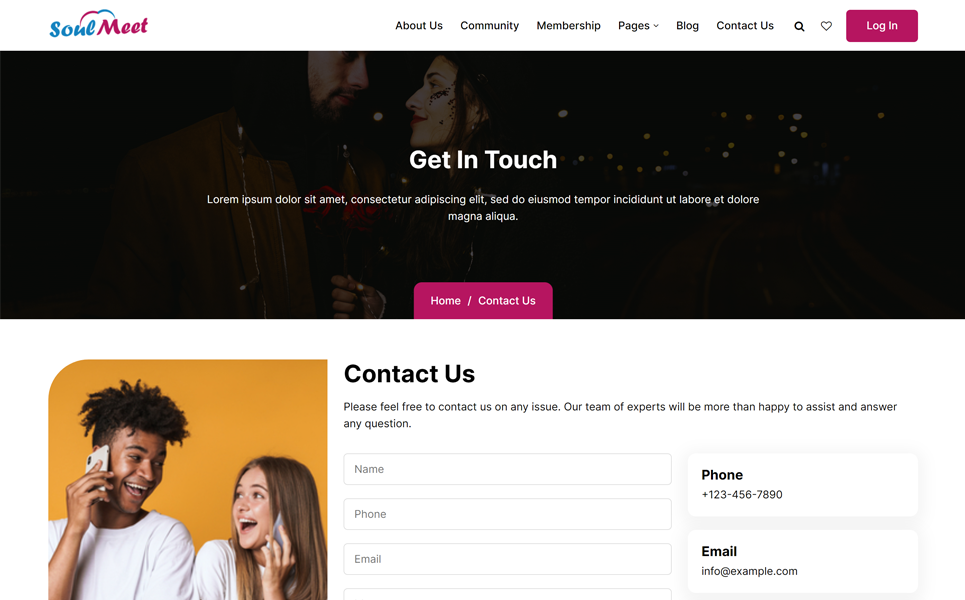
Task: Click the phone number +123-456-7890
Action: coord(742,495)
